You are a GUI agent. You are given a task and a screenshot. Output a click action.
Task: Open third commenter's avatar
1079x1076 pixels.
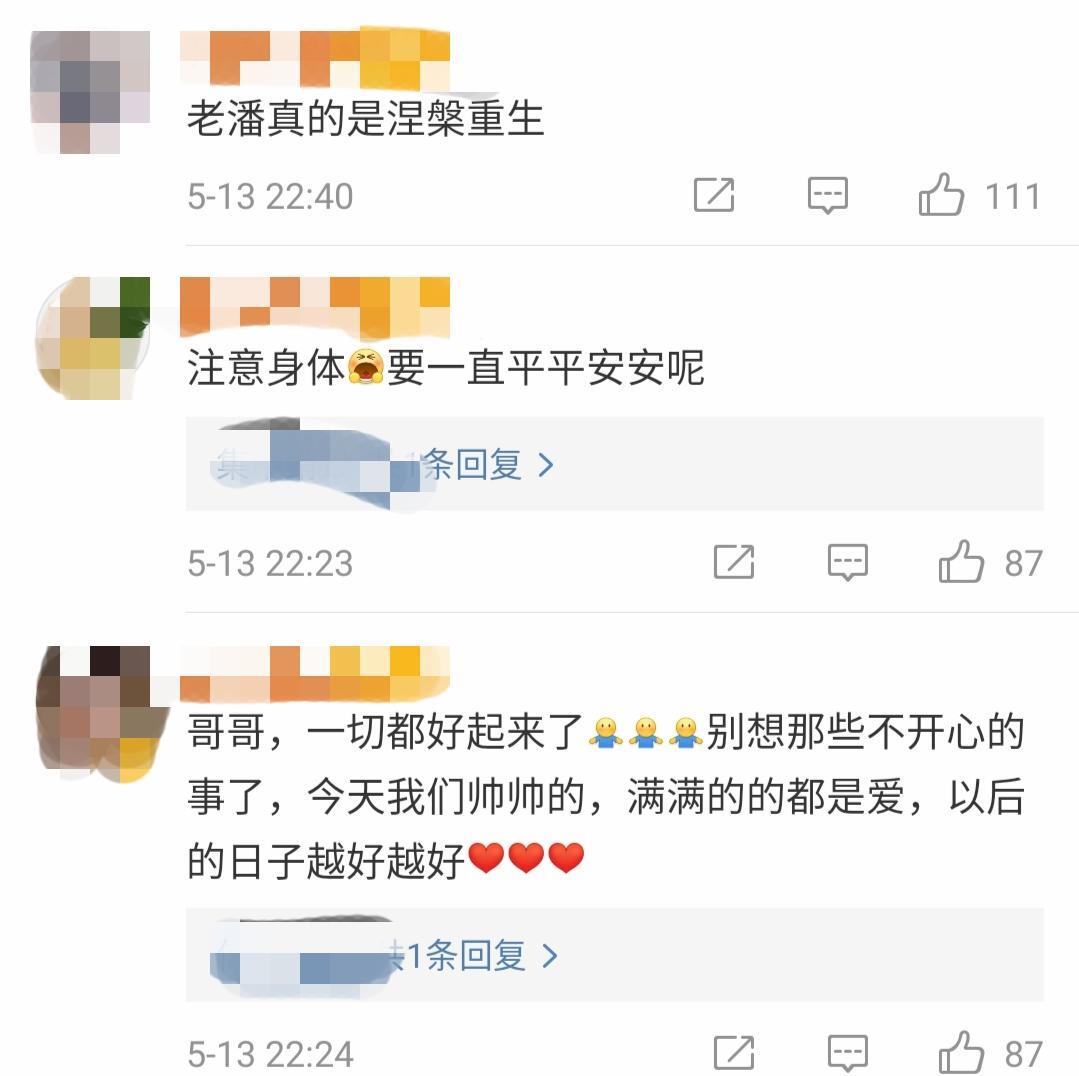tap(102, 714)
